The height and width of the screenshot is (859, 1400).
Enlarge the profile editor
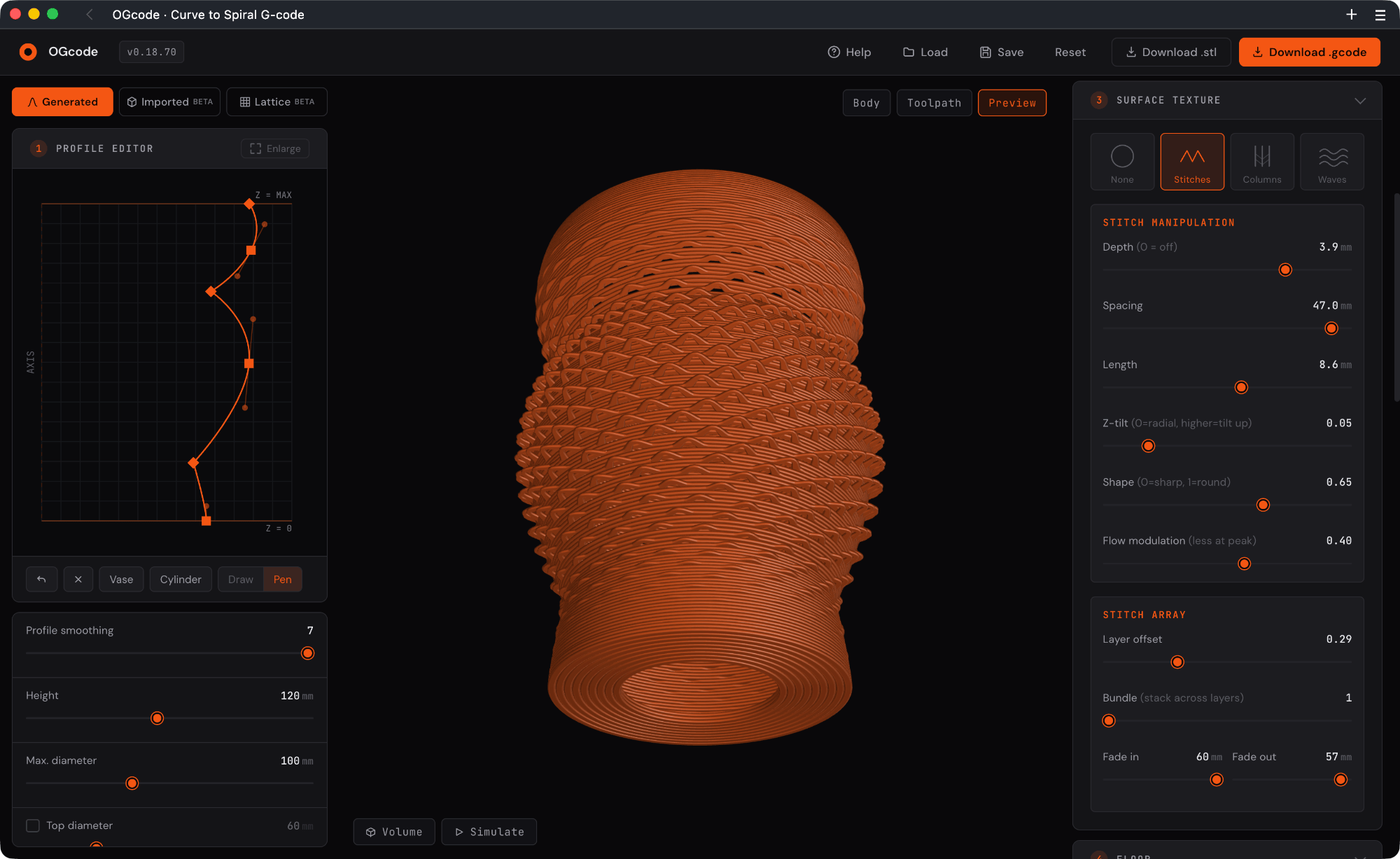pos(275,148)
